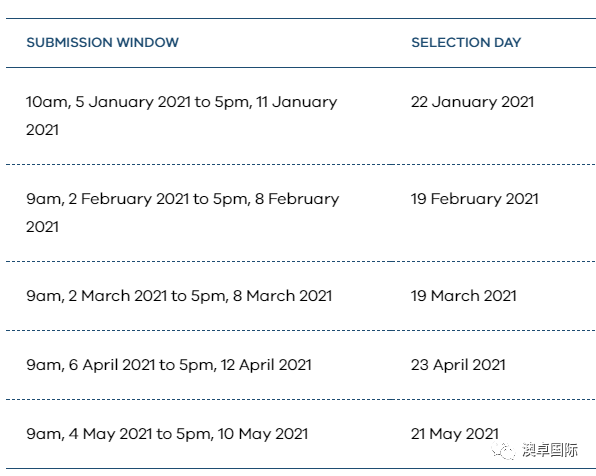Click the 22 January 2021 selection day
Viewport: 596px width, 476px height.
coord(472,102)
